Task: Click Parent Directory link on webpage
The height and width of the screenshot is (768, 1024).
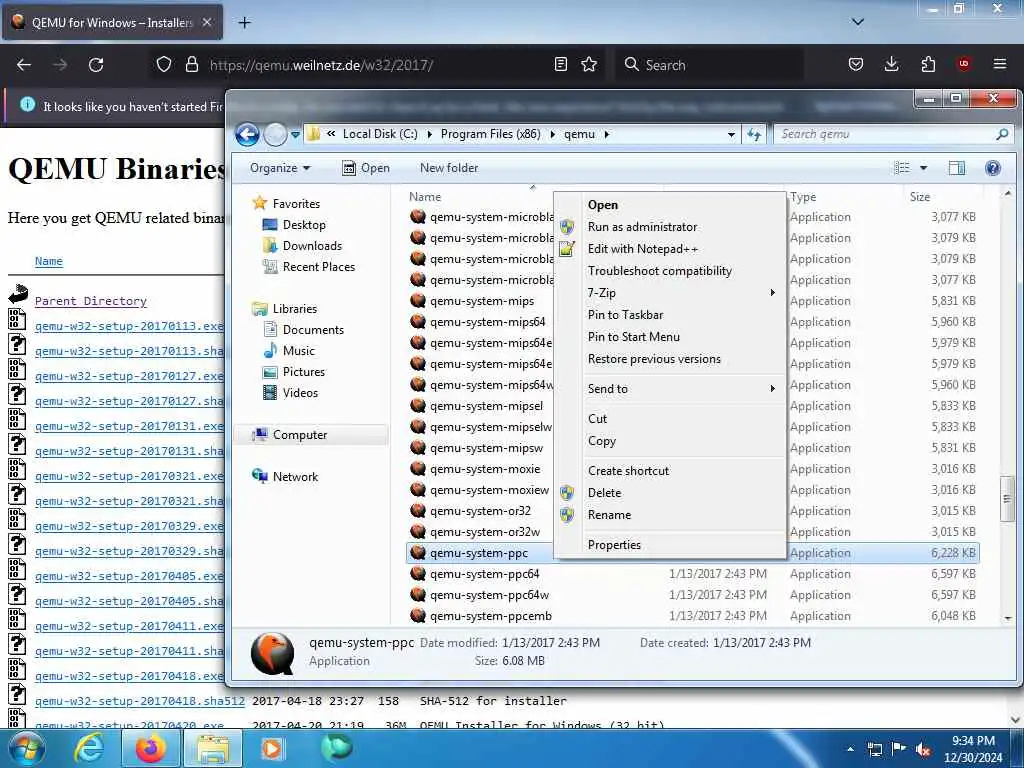Action: pos(91,301)
